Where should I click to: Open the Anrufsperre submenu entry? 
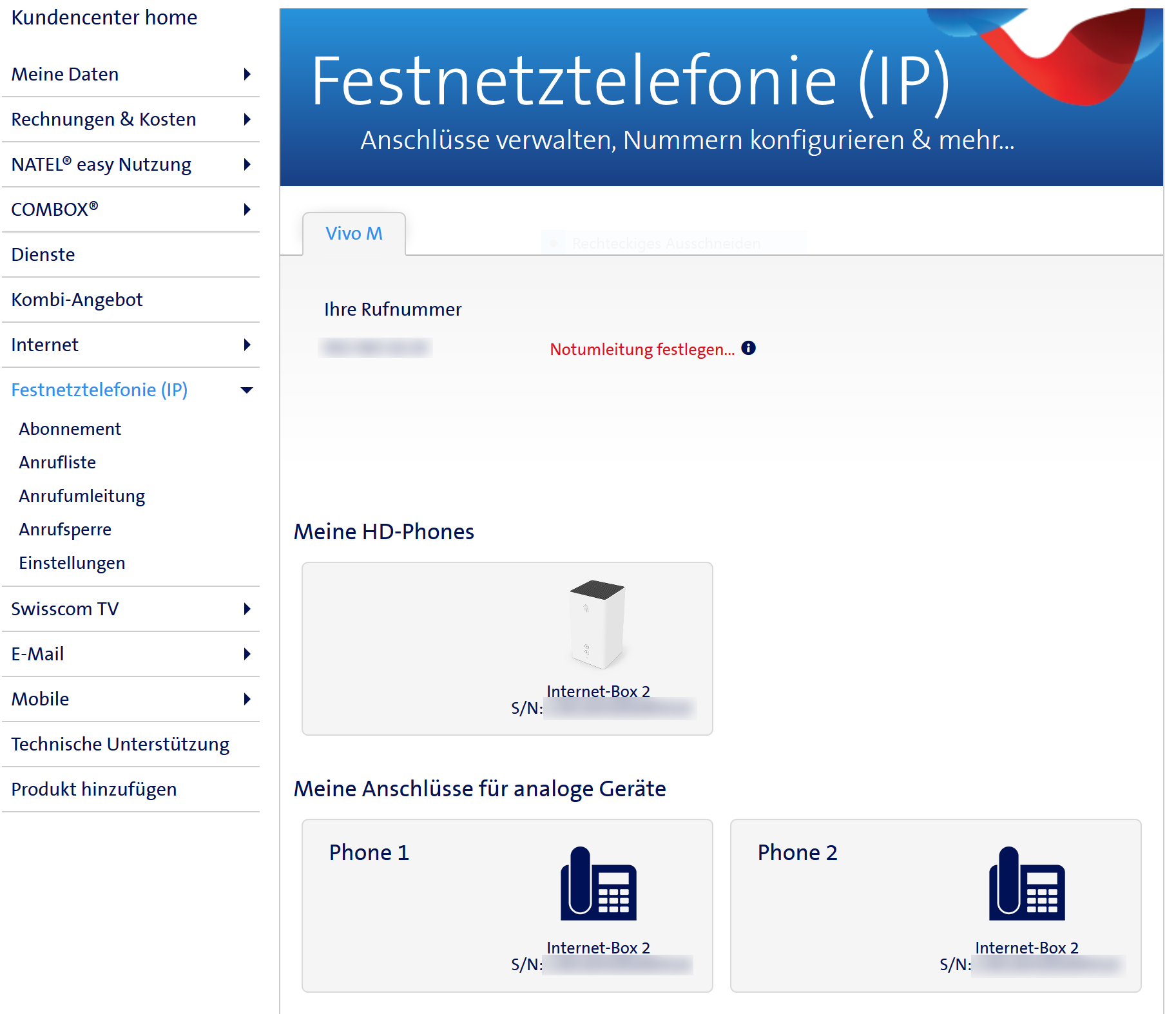tap(65, 530)
